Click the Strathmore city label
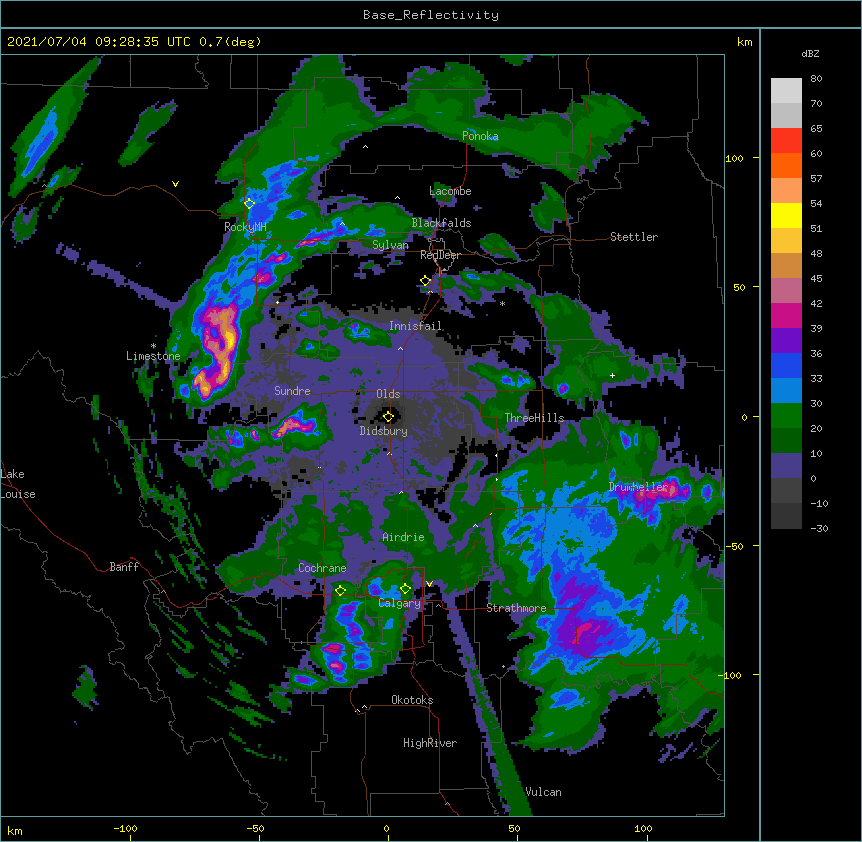862x842 pixels. tap(516, 608)
